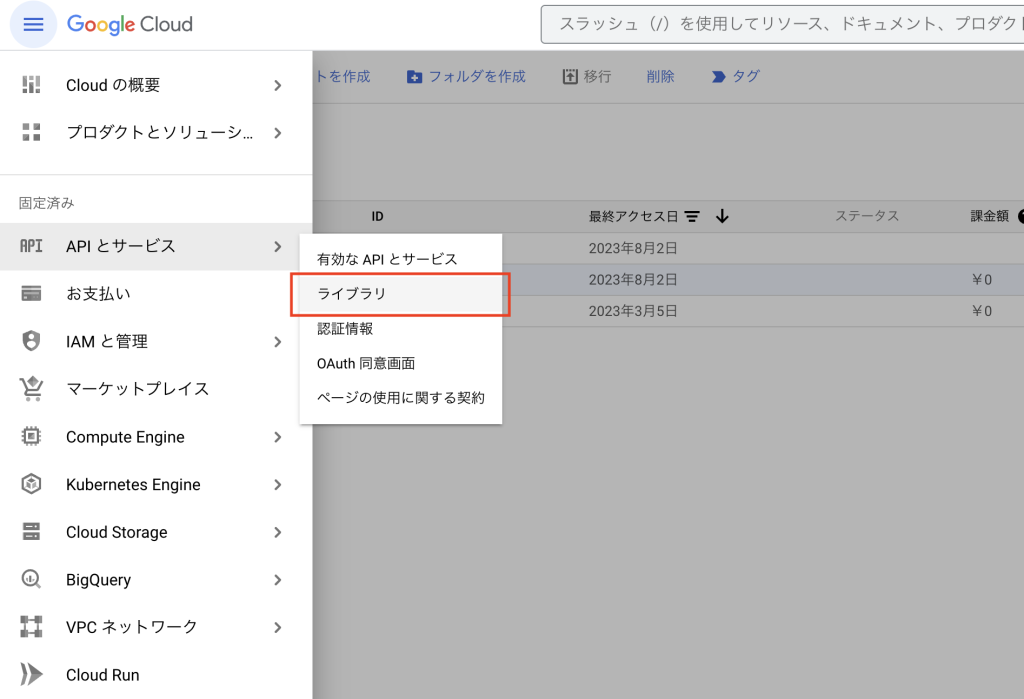Click the タグ button
This screenshot has width=1024, height=699.
735,76
